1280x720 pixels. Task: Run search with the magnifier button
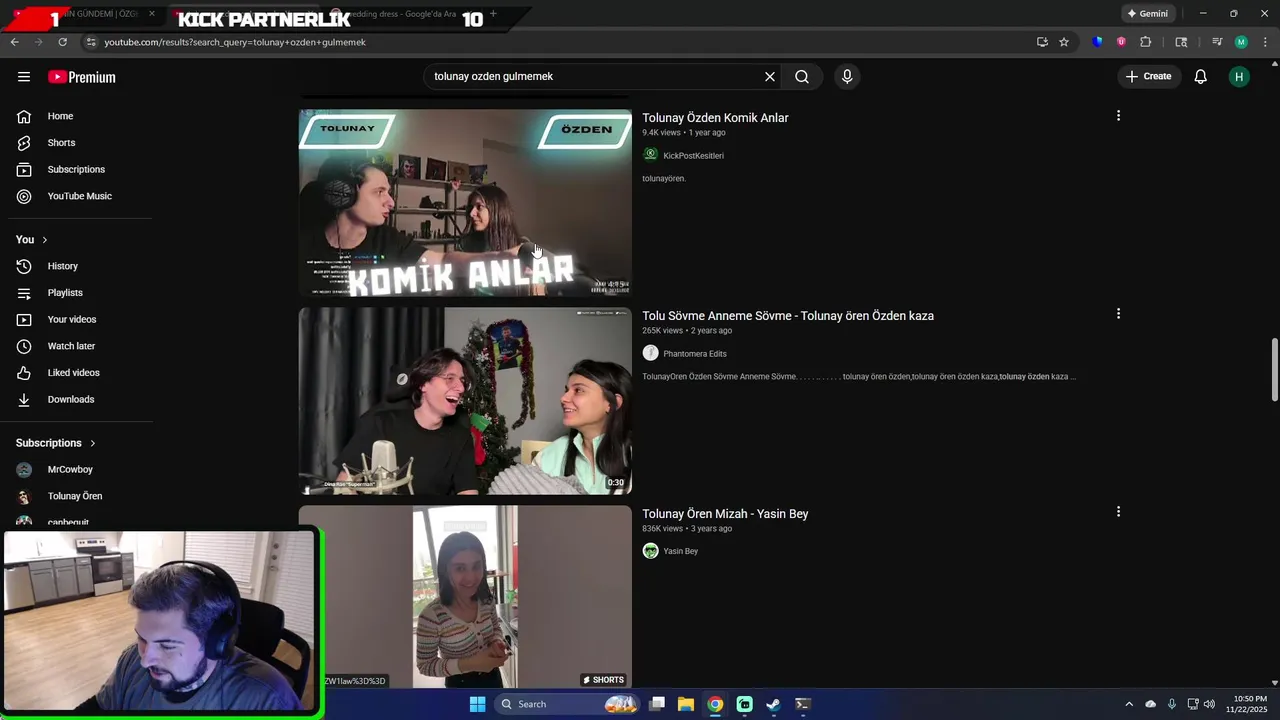802,77
